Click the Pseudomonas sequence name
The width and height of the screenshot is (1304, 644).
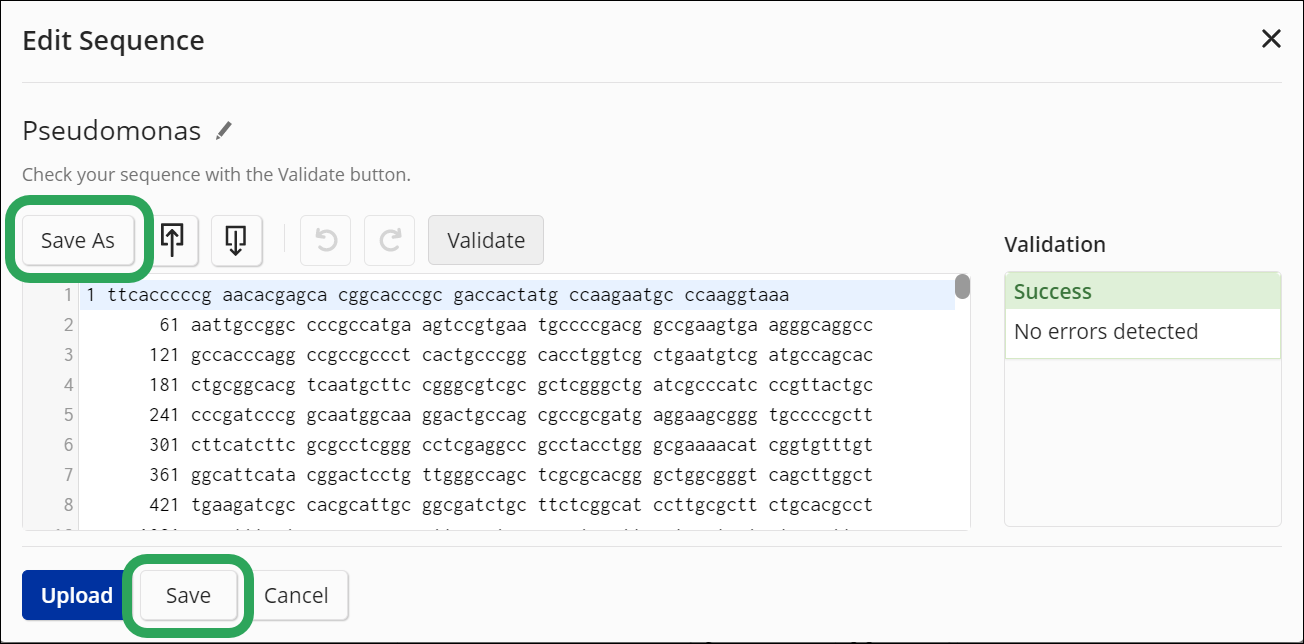[x=111, y=131]
